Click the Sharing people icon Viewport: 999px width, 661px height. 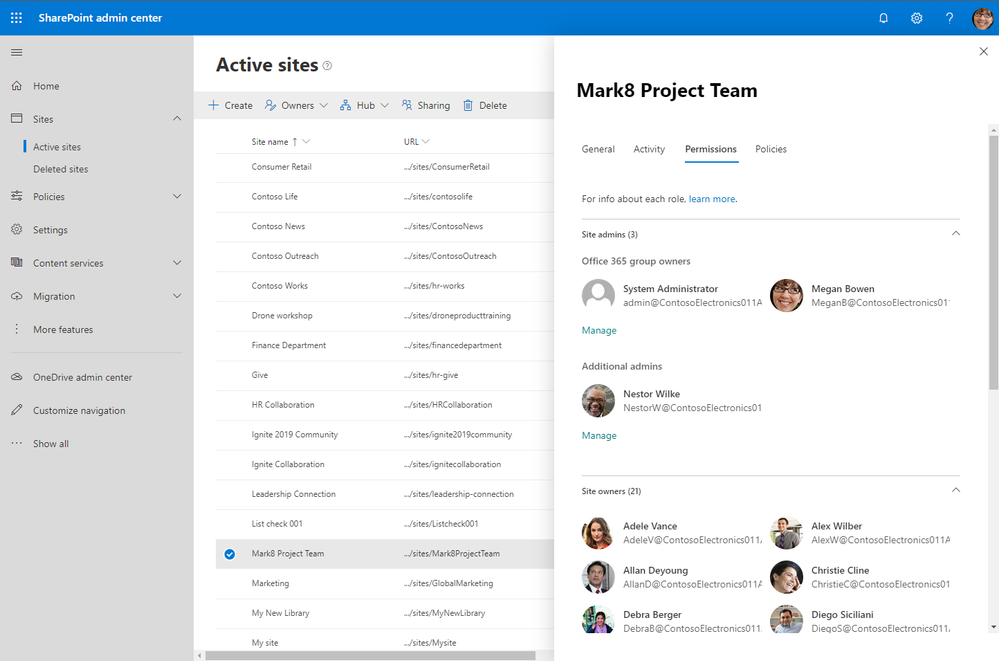[x=406, y=105]
